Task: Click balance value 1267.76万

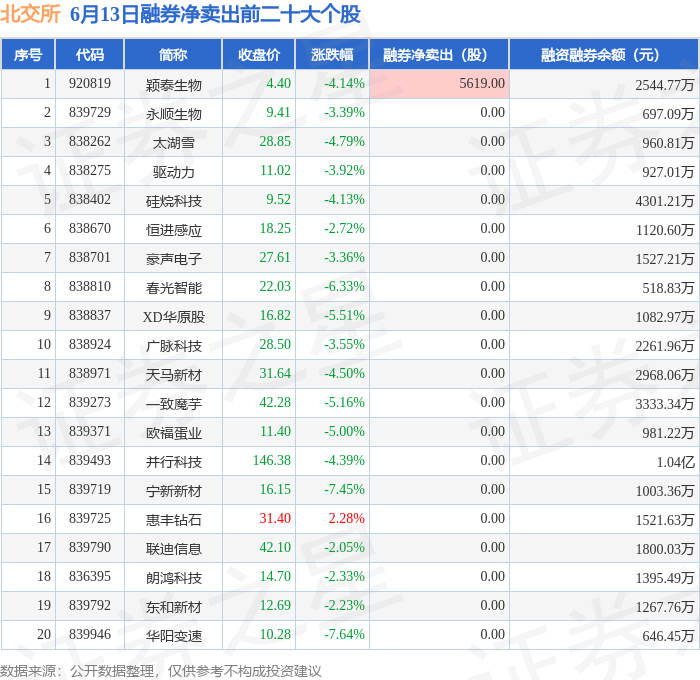Action: 665,607
